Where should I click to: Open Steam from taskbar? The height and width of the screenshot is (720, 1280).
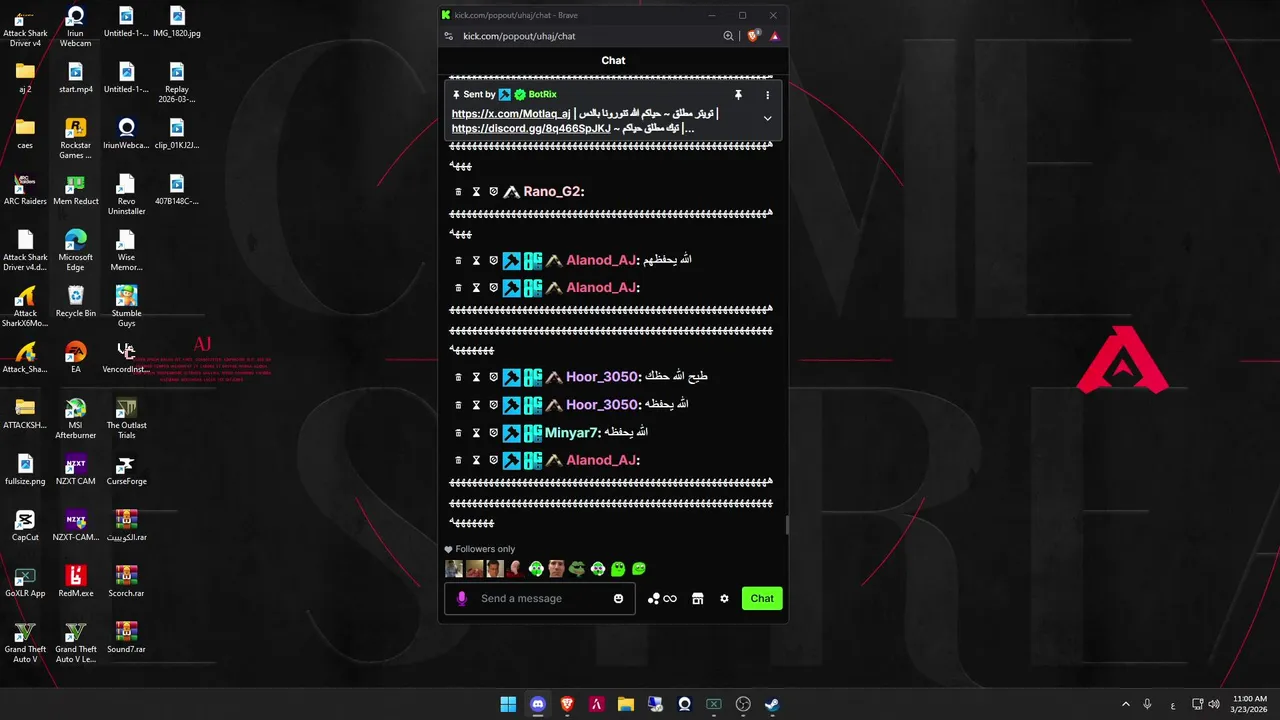click(772, 704)
